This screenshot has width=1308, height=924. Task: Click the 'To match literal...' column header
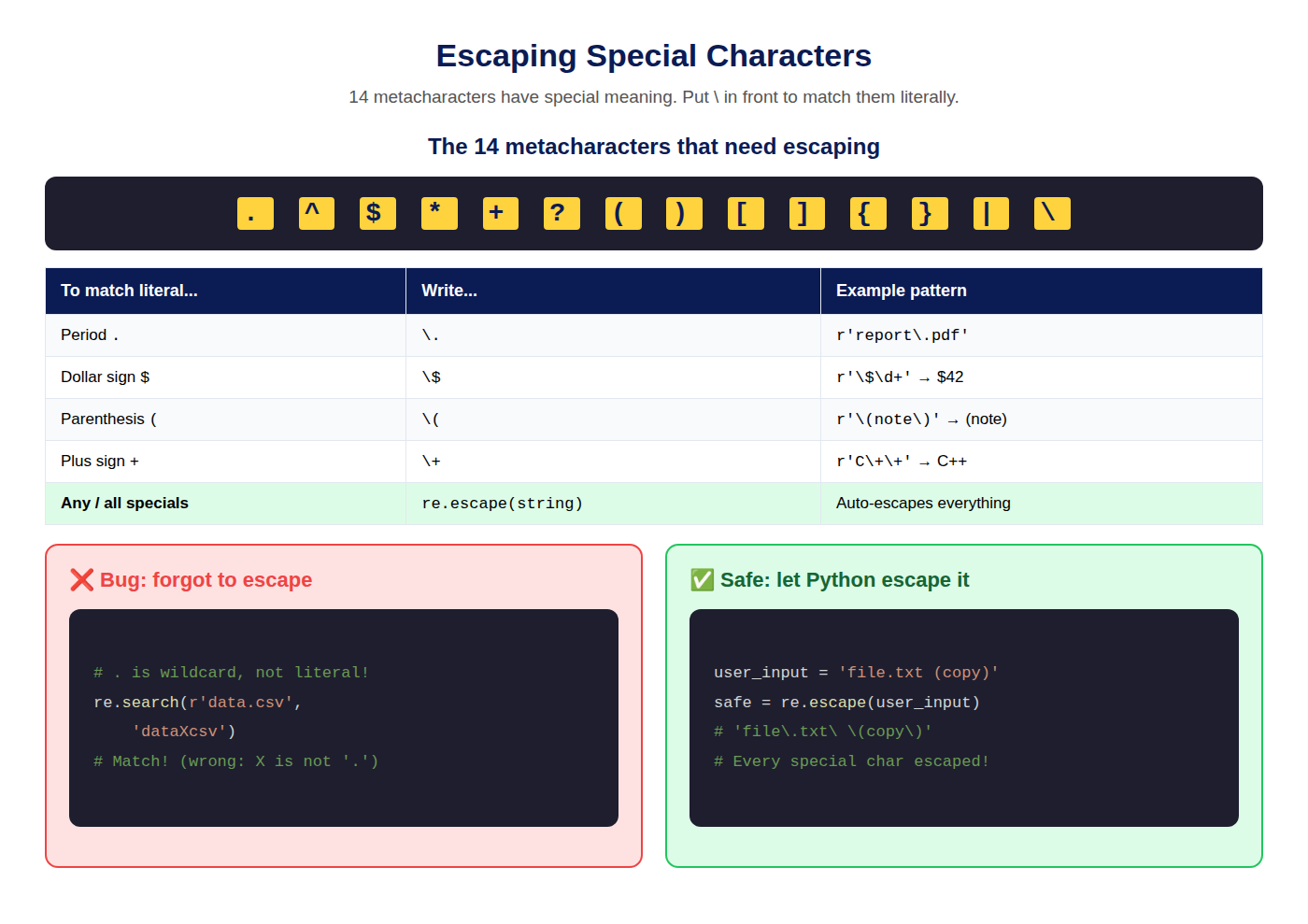point(226,291)
